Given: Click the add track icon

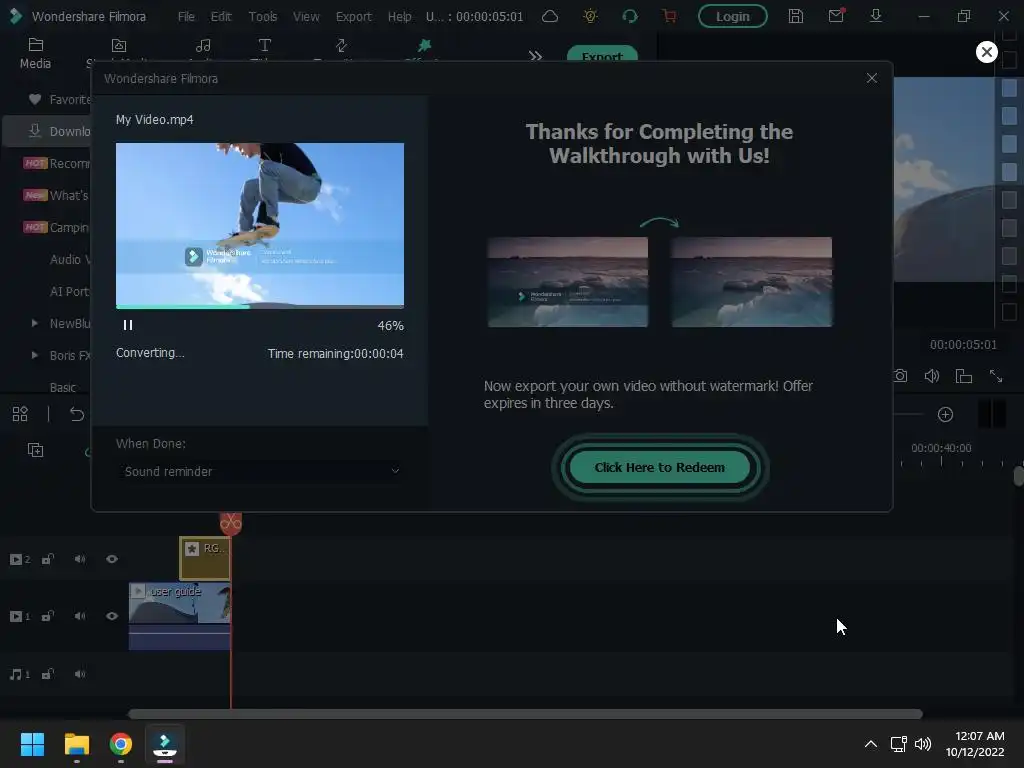Looking at the screenshot, I should 35,450.
